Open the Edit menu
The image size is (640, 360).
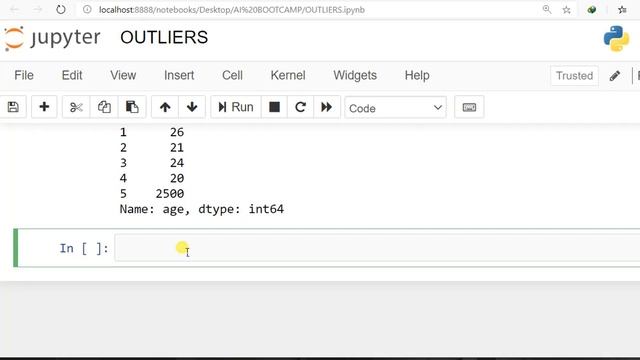(x=72, y=75)
